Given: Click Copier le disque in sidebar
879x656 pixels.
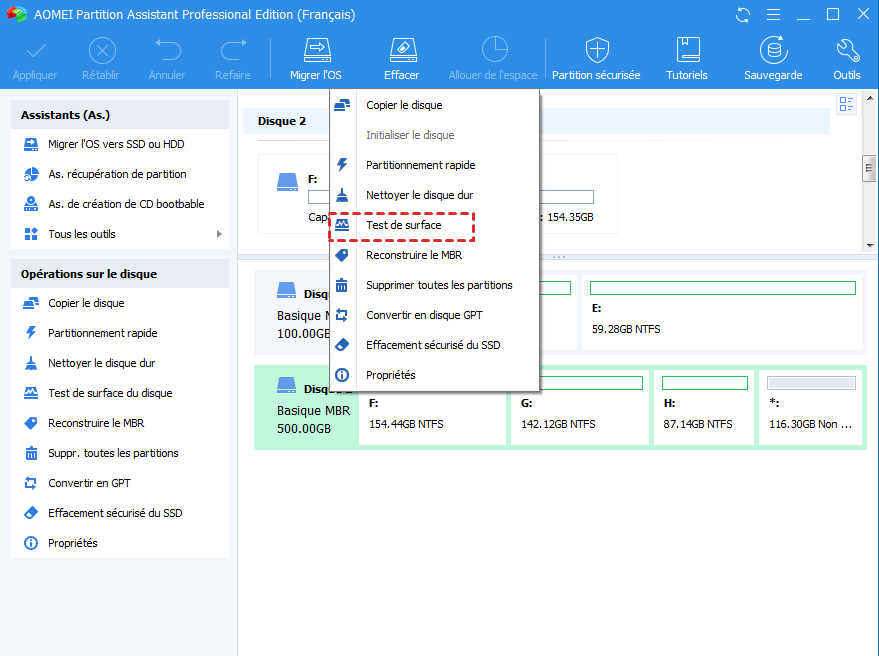Looking at the screenshot, I should click(x=120, y=303).
